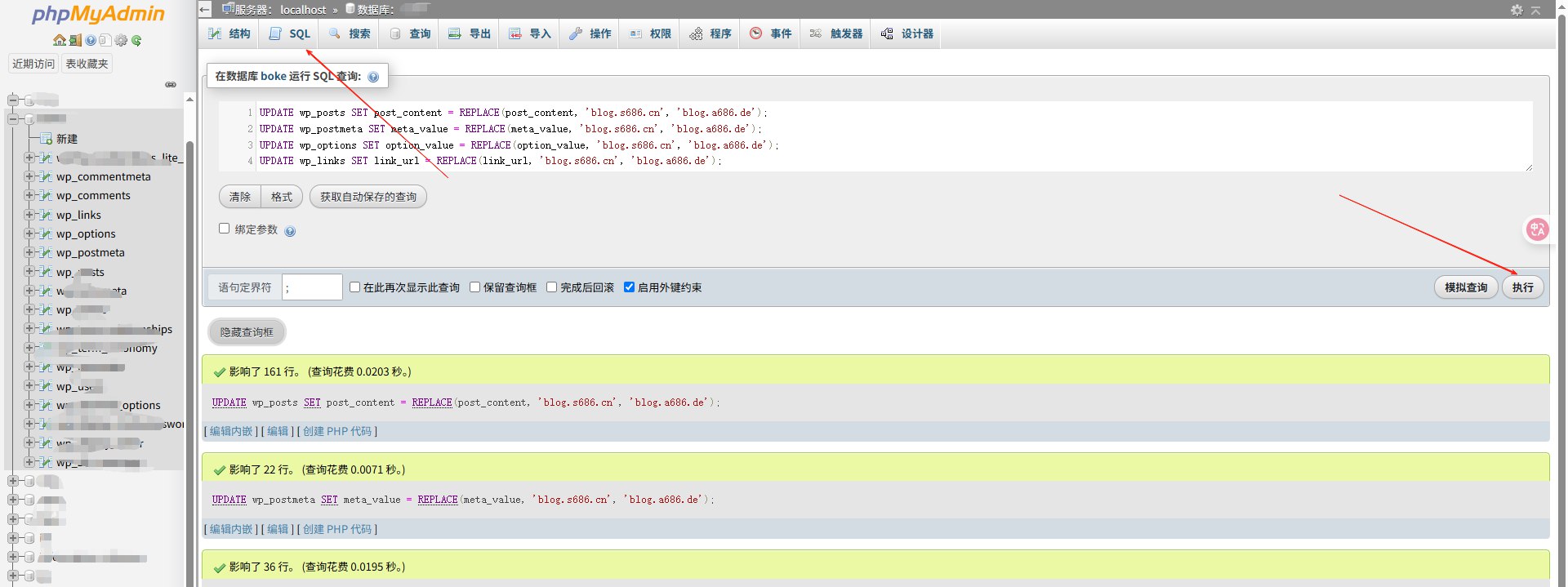Image resolution: width=1568 pixels, height=587 pixels.
Task: Click the phpMyAdmin home icon
Action: point(59,40)
